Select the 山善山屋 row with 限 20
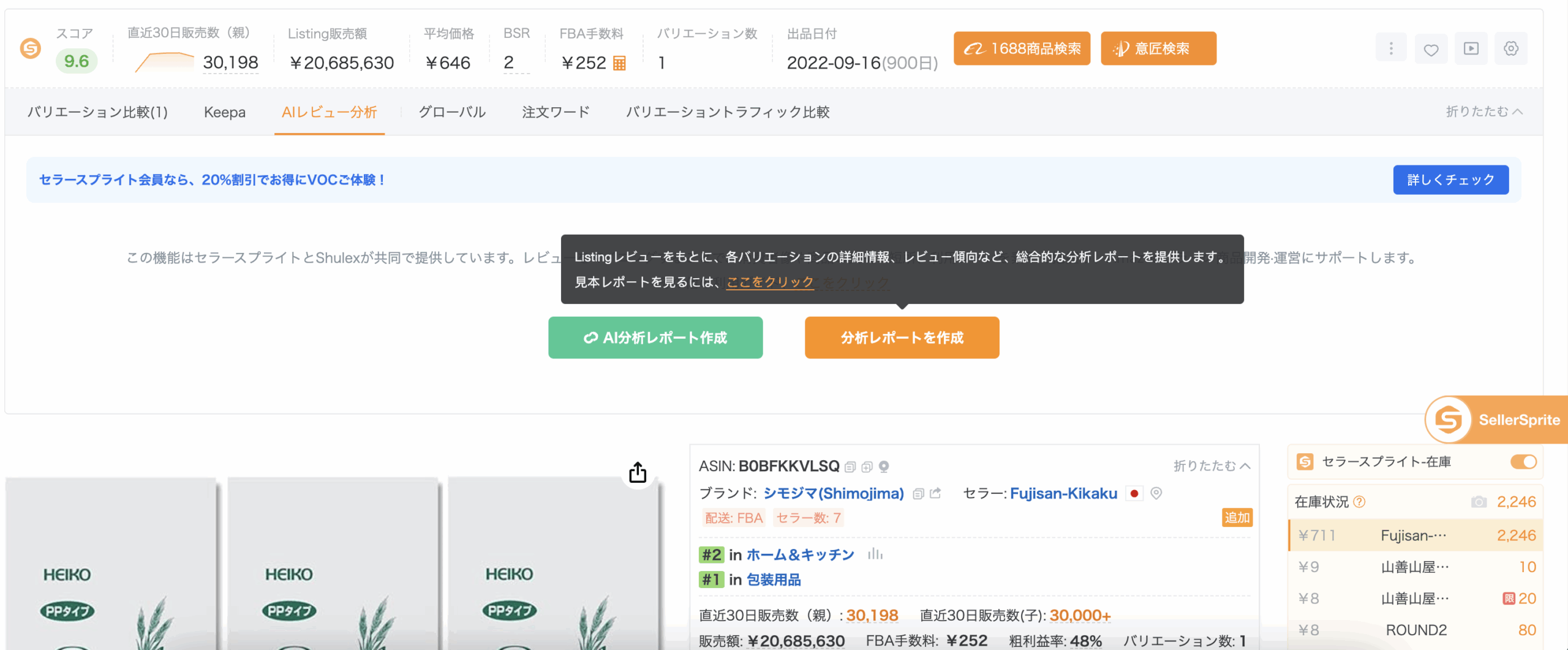 pos(1415,599)
